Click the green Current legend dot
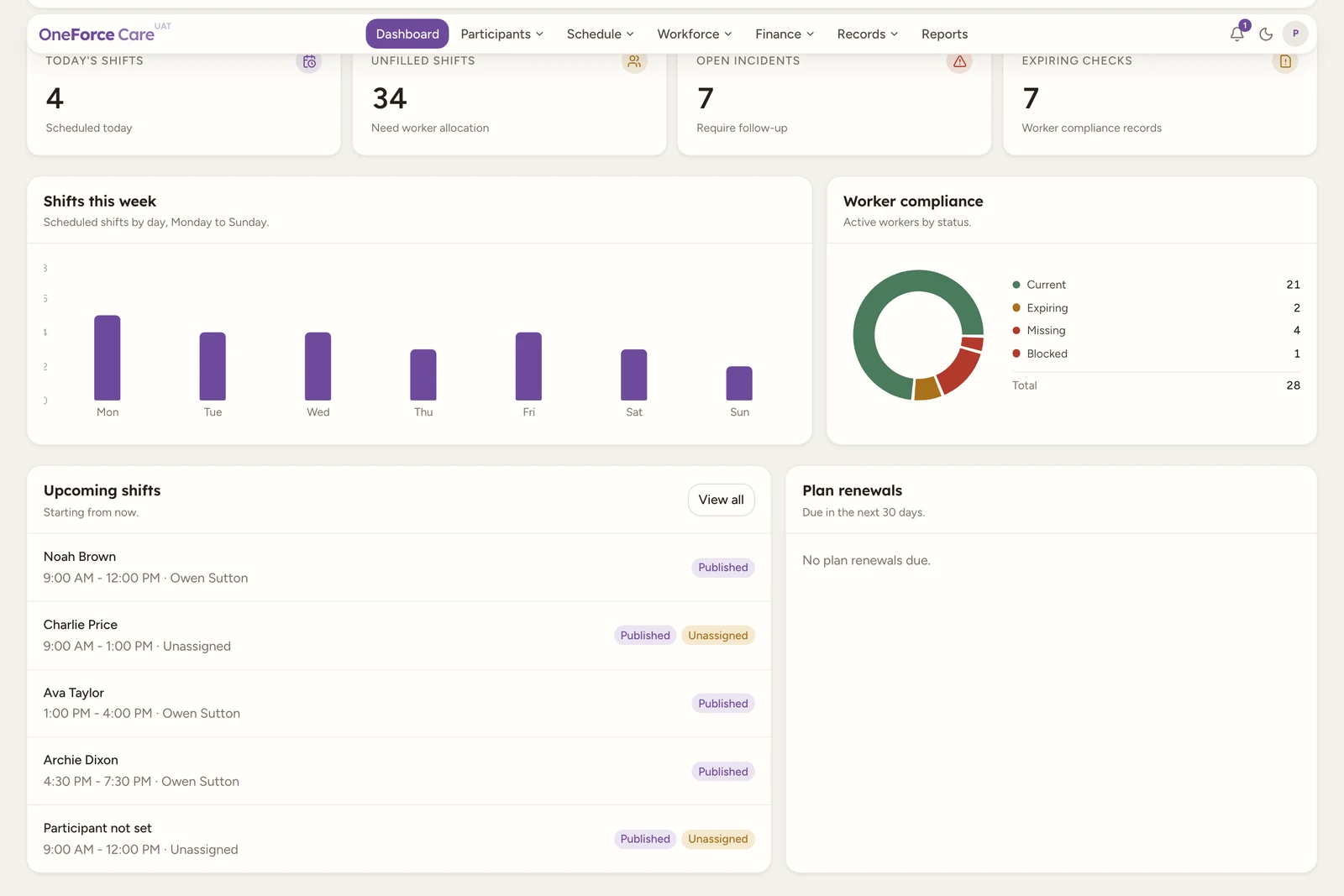The height and width of the screenshot is (896, 1344). pyautogui.click(x=1016, y=285)
